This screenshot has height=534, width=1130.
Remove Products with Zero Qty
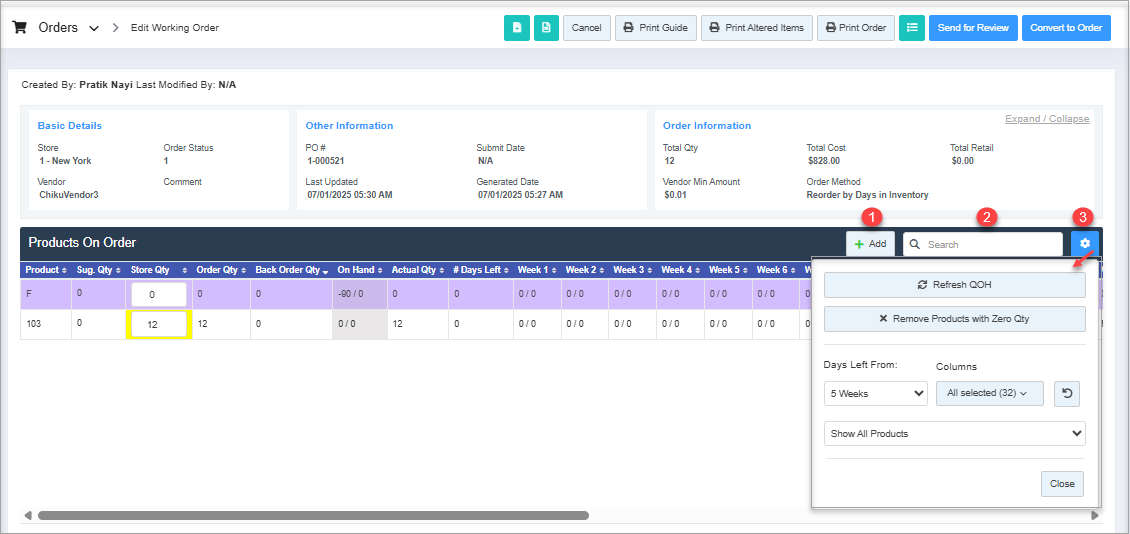954,319
